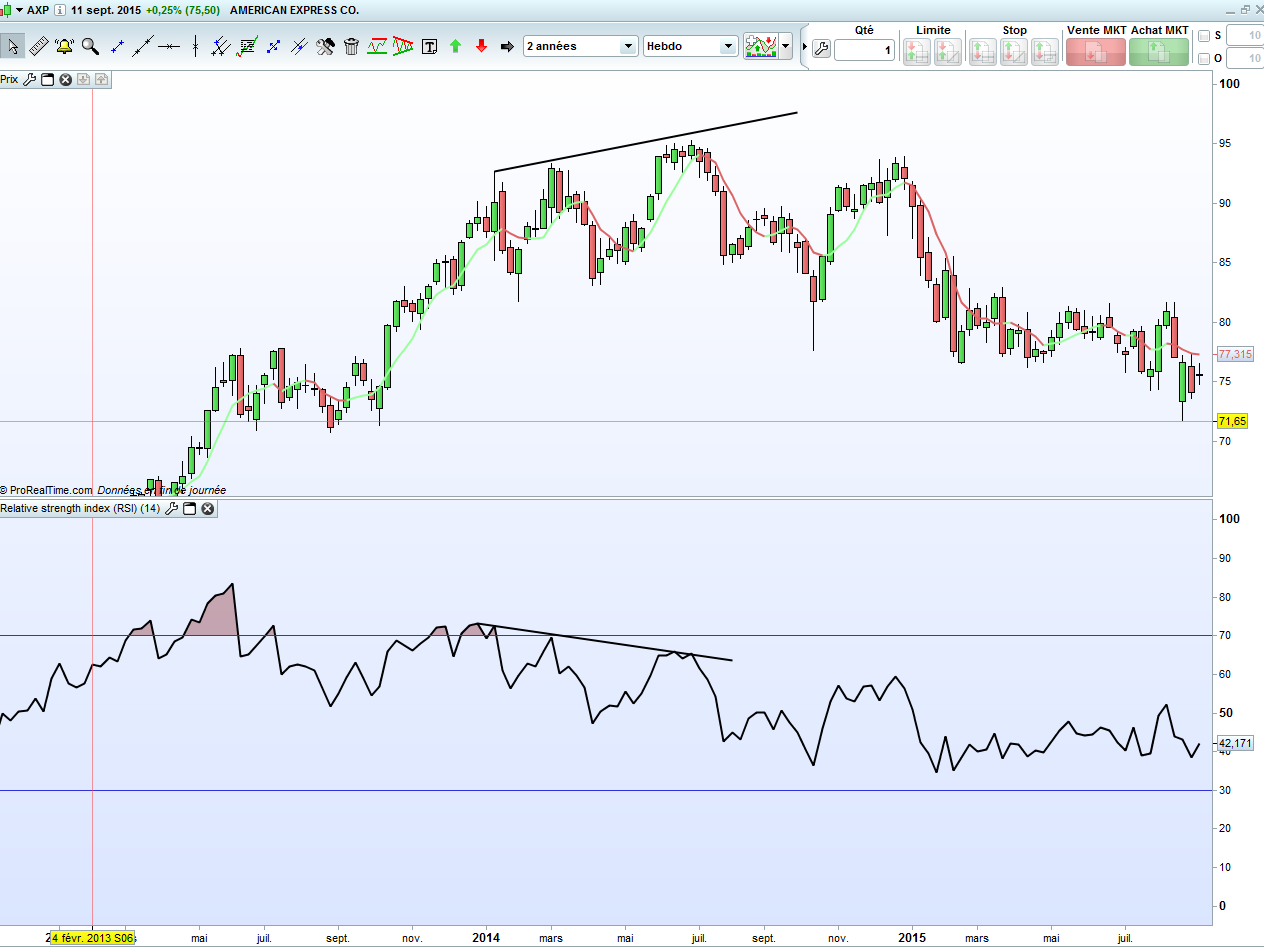Click the third Stop order button
This screenshot has height=947, width=1264.
pos(1045,52)
